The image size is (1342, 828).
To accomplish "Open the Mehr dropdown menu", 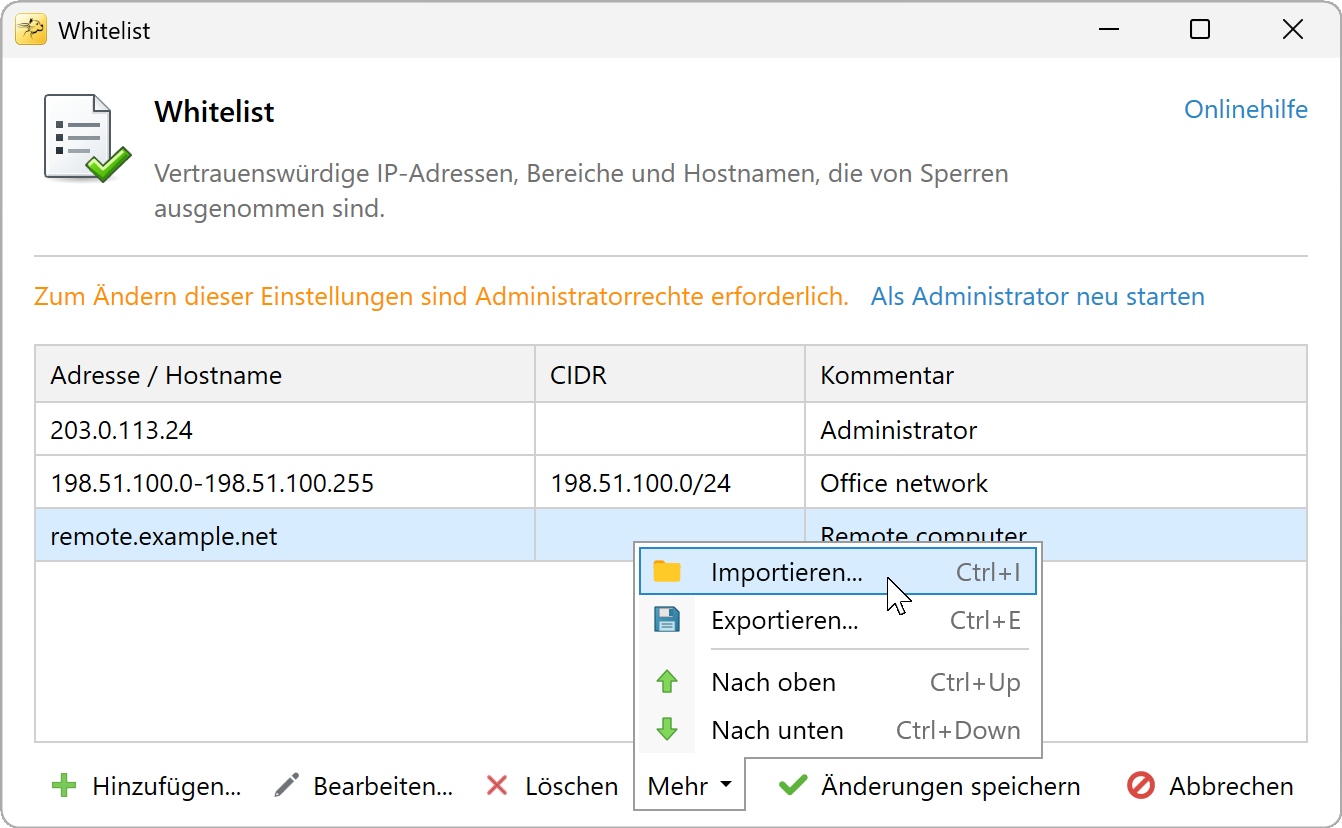I will (x=689, y=787).
